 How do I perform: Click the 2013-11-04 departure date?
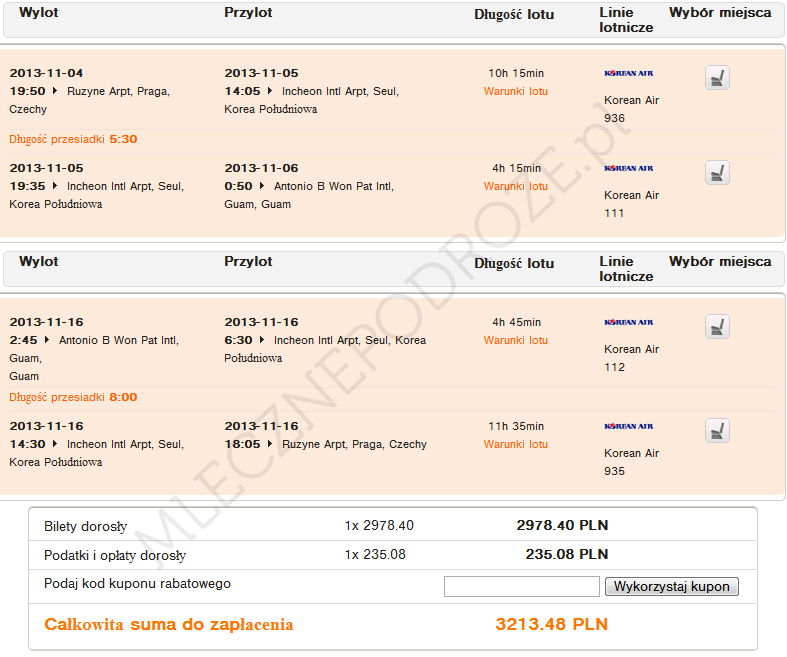click(46, 73)
